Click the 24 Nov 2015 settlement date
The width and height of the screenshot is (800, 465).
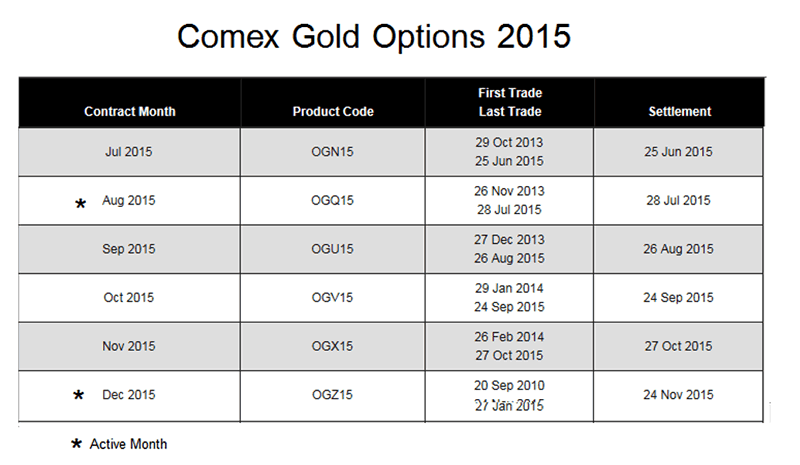[679, 395]
